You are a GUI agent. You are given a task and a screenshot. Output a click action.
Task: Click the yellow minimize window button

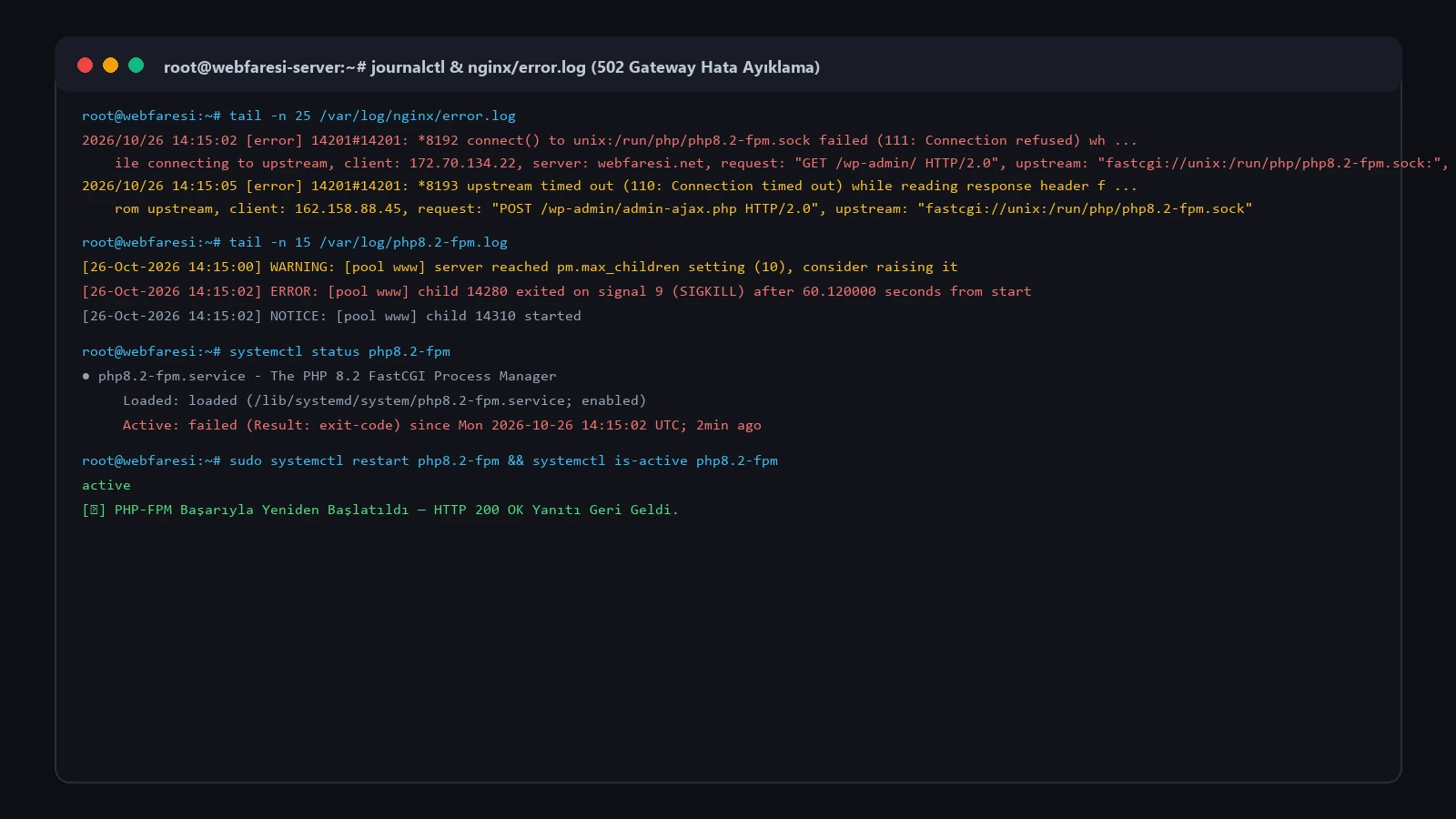pyautogui.click(x=111, y=66)
